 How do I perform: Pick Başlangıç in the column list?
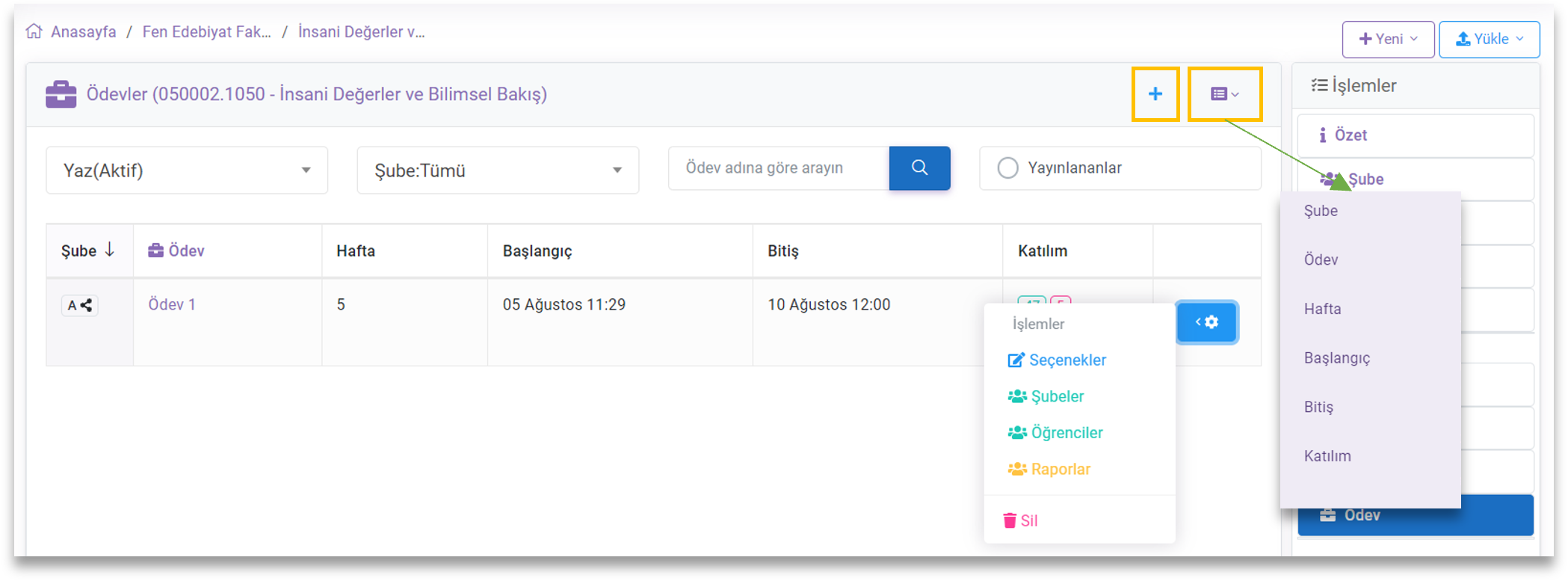click(1337, 358)
